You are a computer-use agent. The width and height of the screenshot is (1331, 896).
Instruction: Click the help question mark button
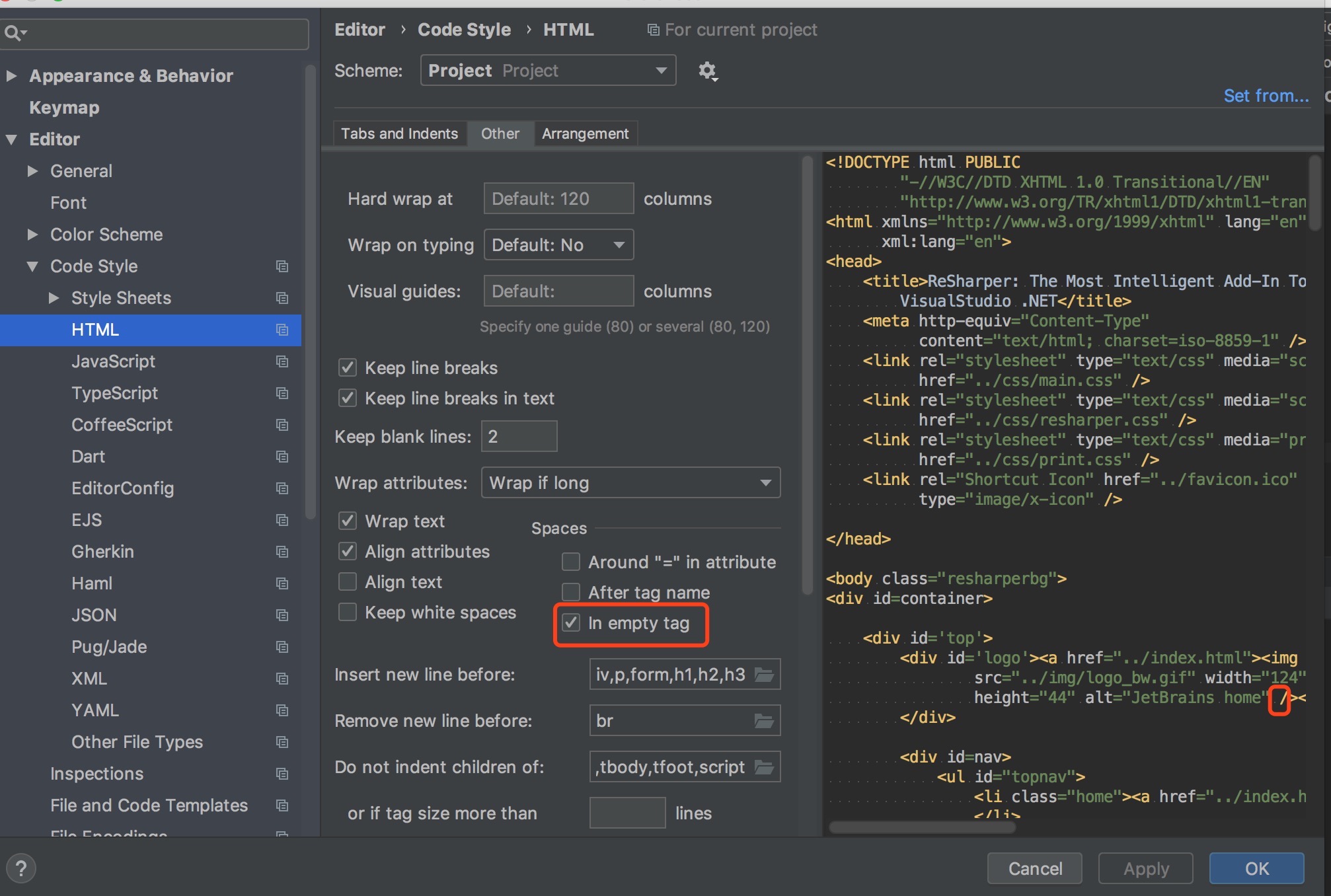tap(21, 868)
